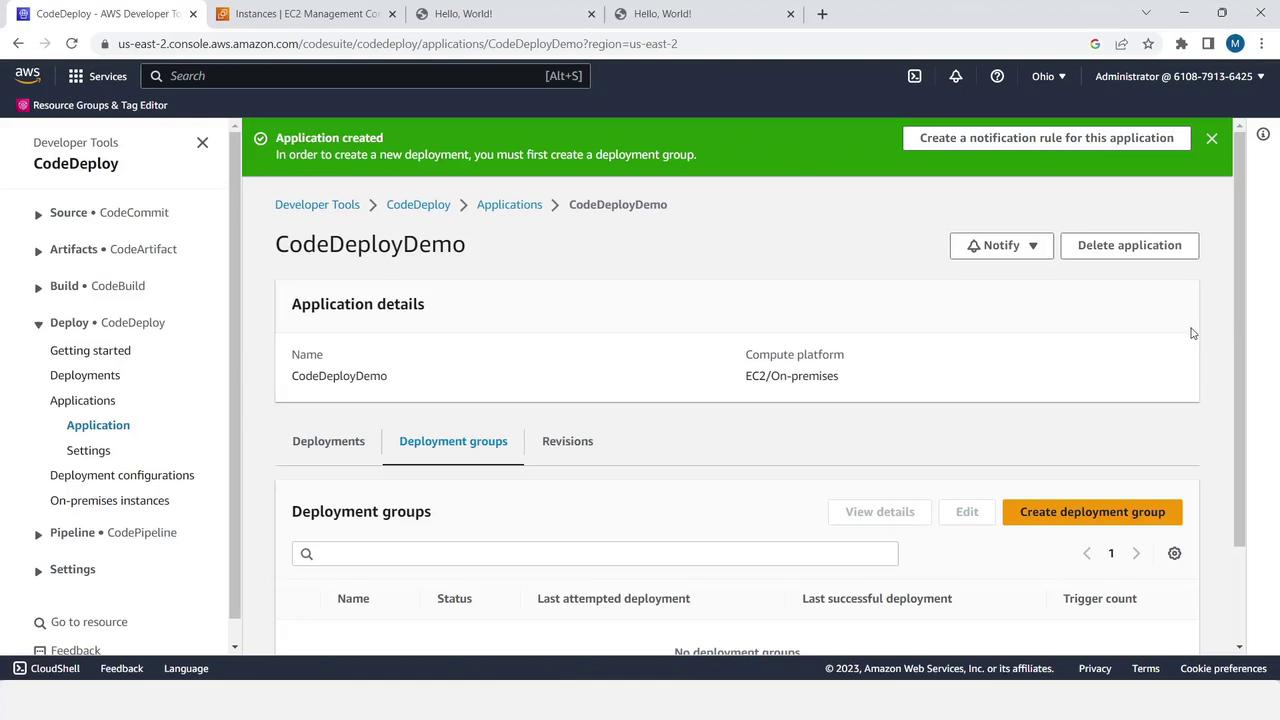Click the AWS logo home icon
This screenshot has height=720, width=1280.
(x=27, y=76)
